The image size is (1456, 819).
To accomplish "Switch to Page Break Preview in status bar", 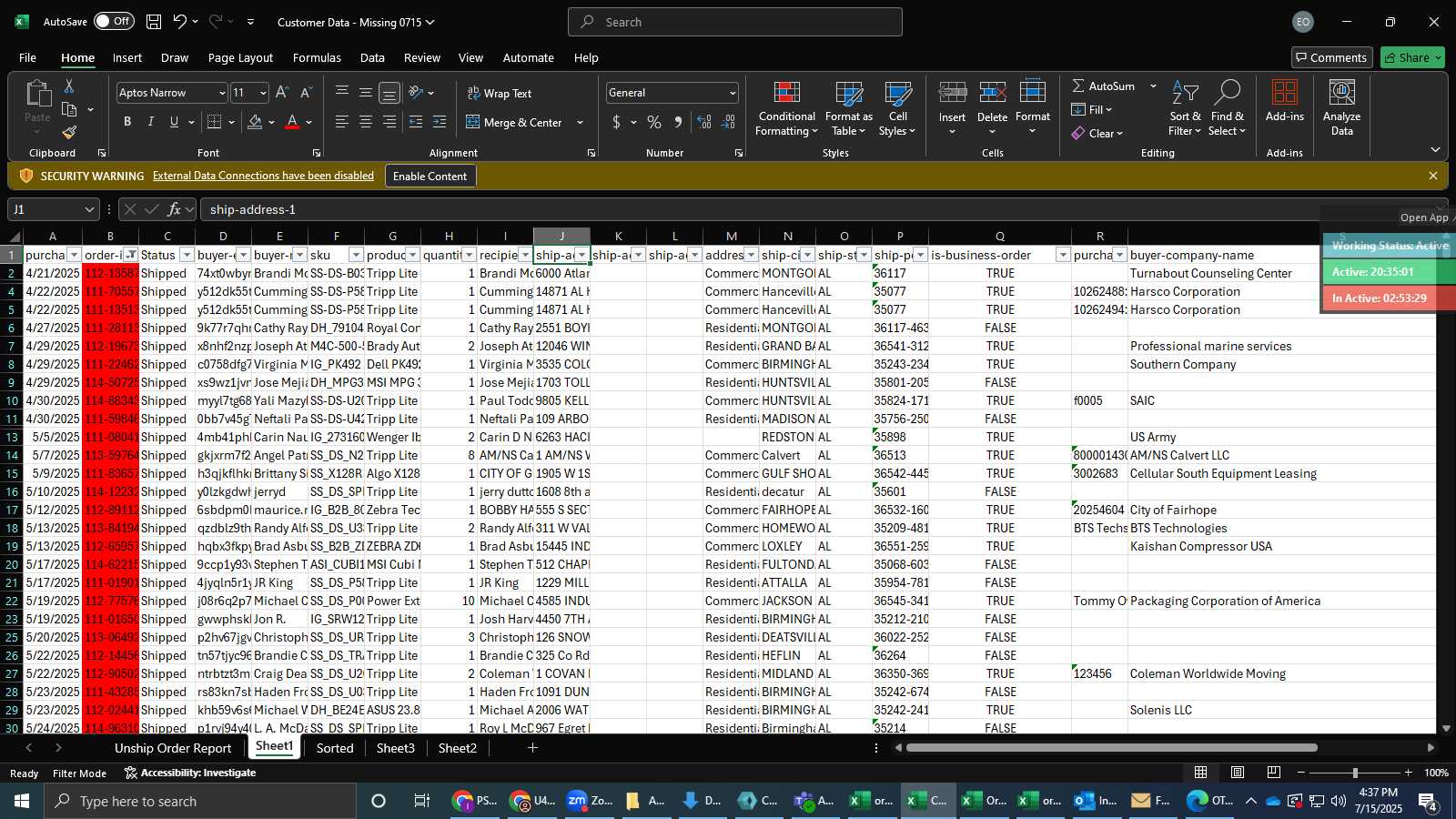I will [1274, 773].
